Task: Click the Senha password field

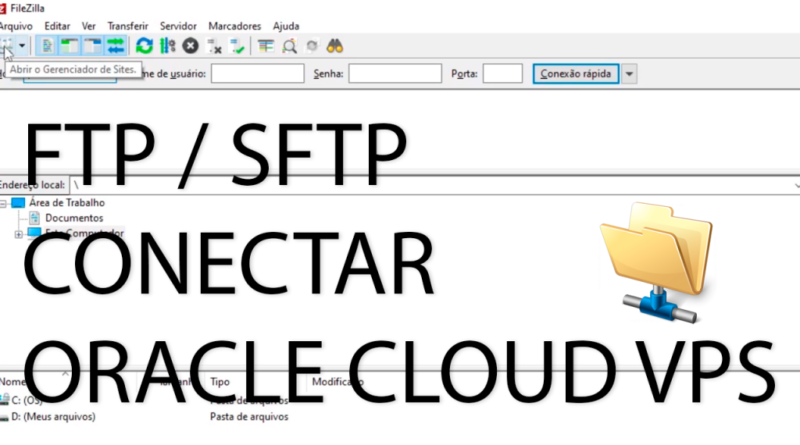Action: [x=395, y=73]
